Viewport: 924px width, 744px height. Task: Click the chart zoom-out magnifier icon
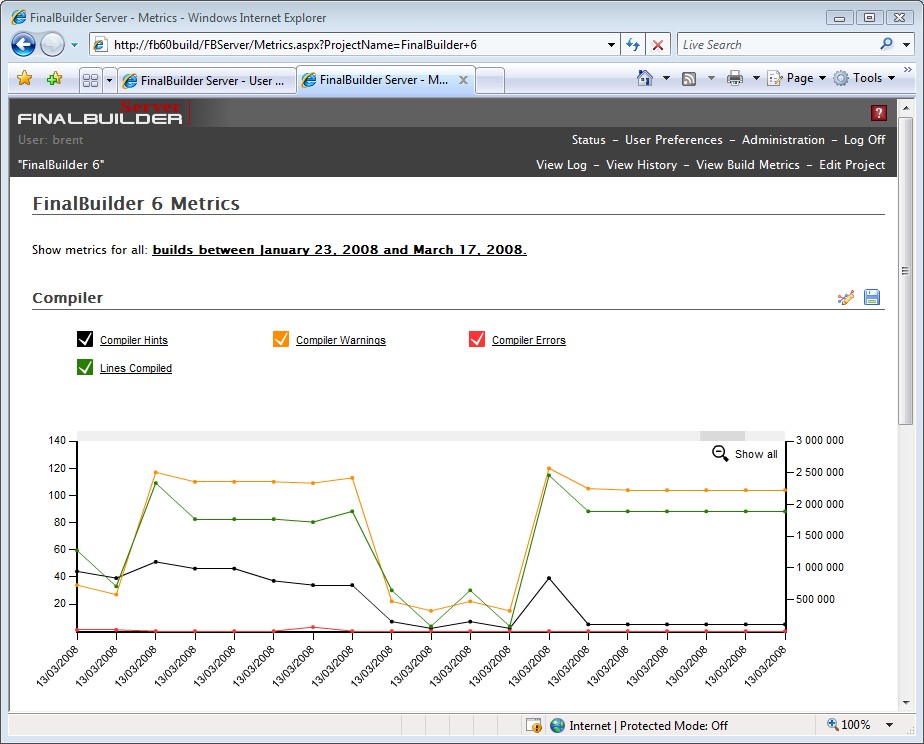720,454
